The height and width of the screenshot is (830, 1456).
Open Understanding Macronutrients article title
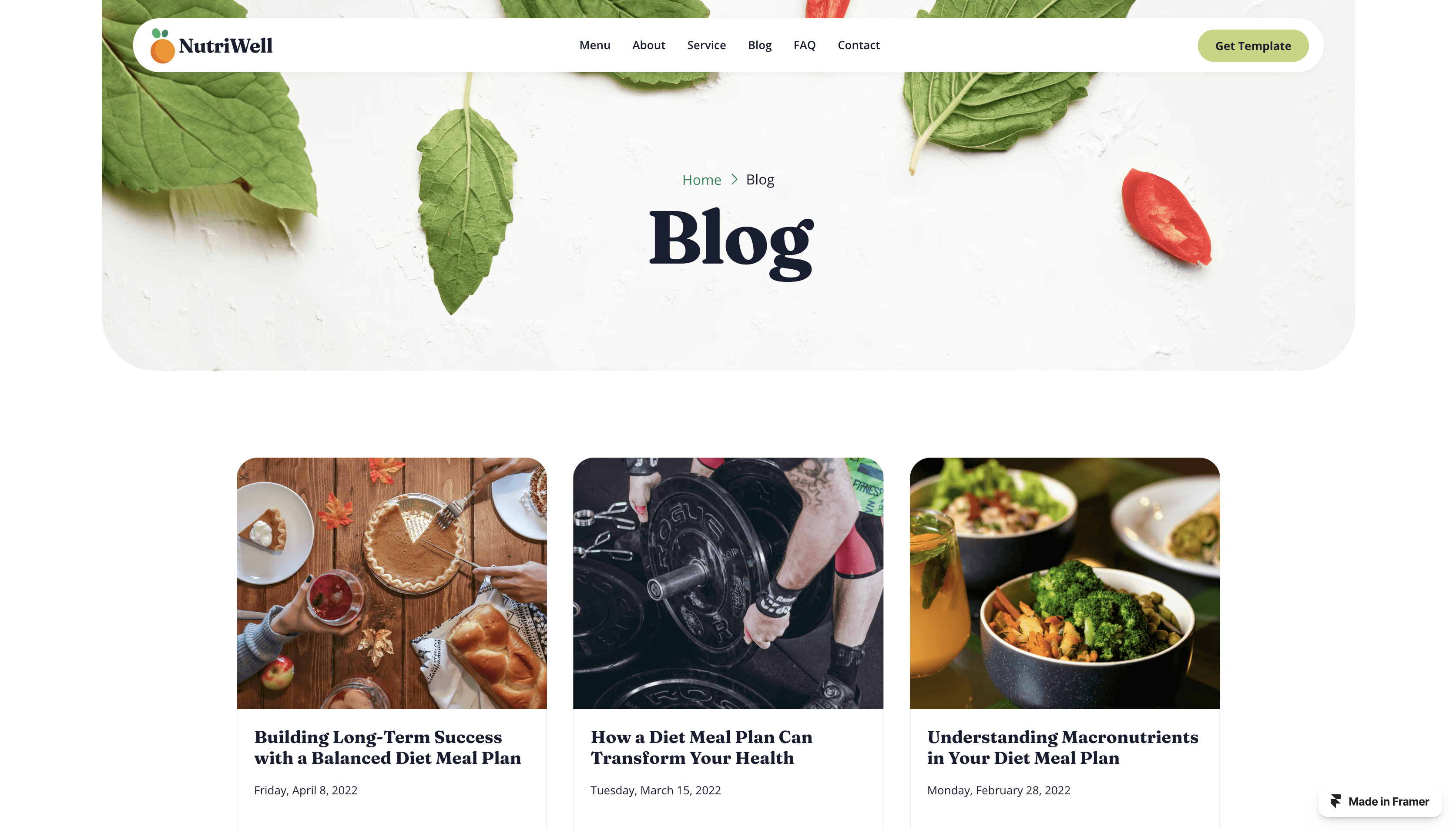[1063, 747]
